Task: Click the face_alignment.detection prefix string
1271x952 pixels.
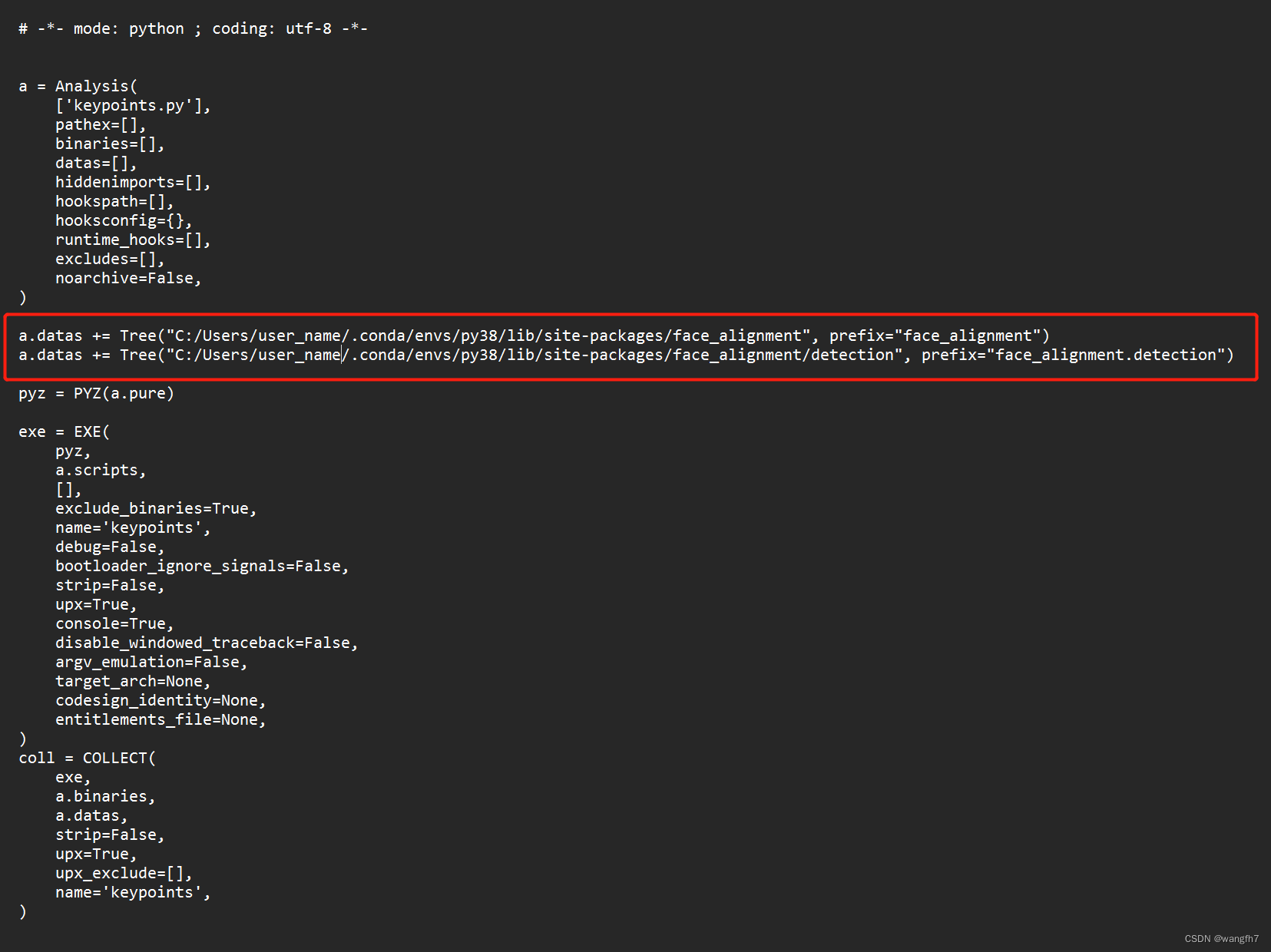Action: (1106, 355)
